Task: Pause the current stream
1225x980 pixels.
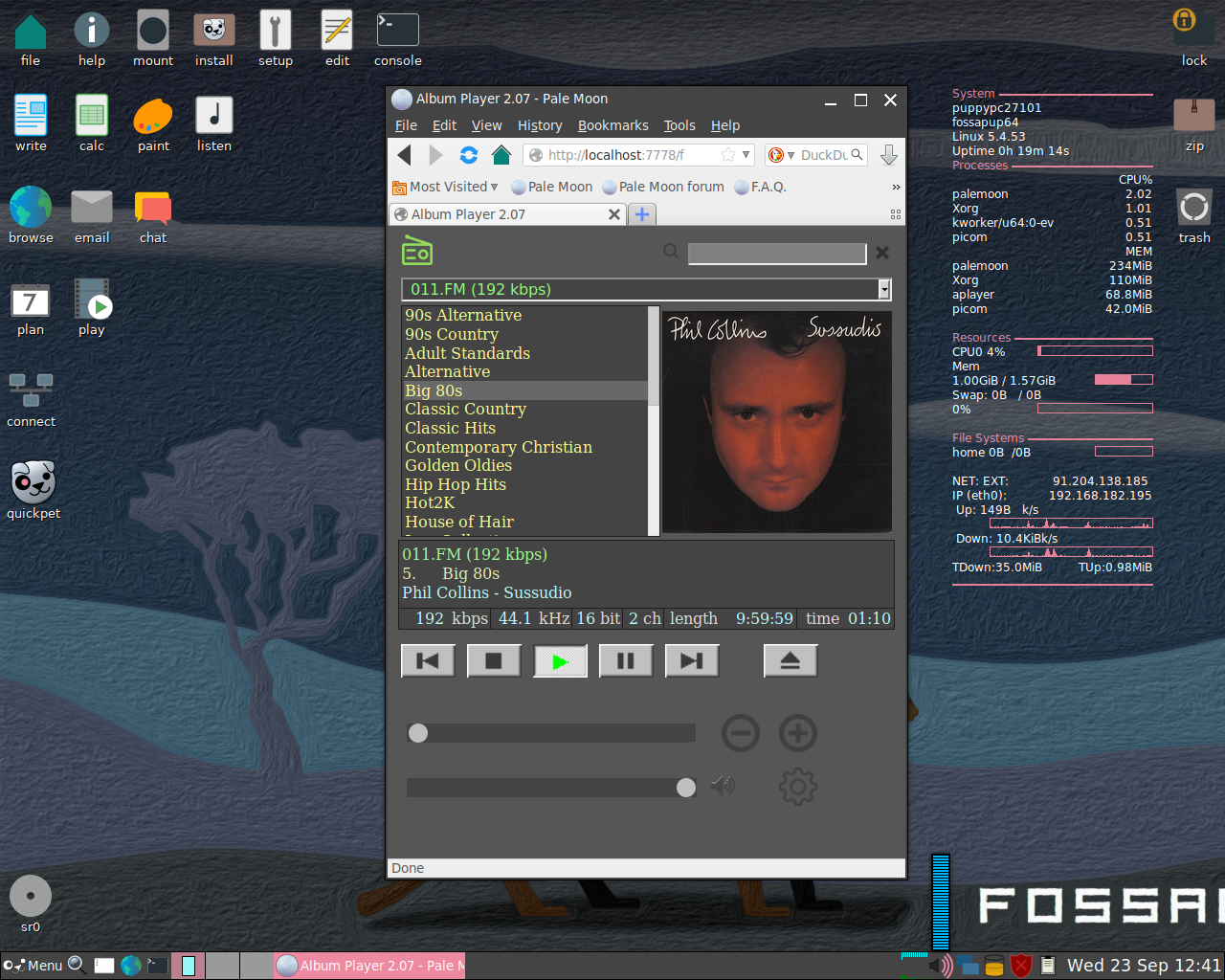Action: [626, 661]
